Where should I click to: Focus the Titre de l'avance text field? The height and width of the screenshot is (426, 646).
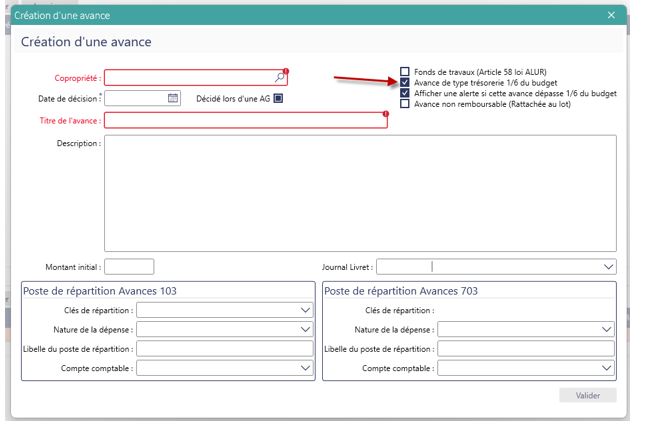(245, 120)
